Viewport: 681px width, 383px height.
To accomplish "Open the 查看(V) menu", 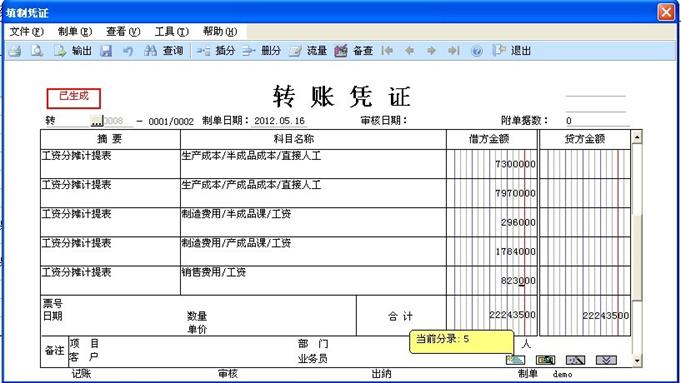I will (x=123, y=31).
